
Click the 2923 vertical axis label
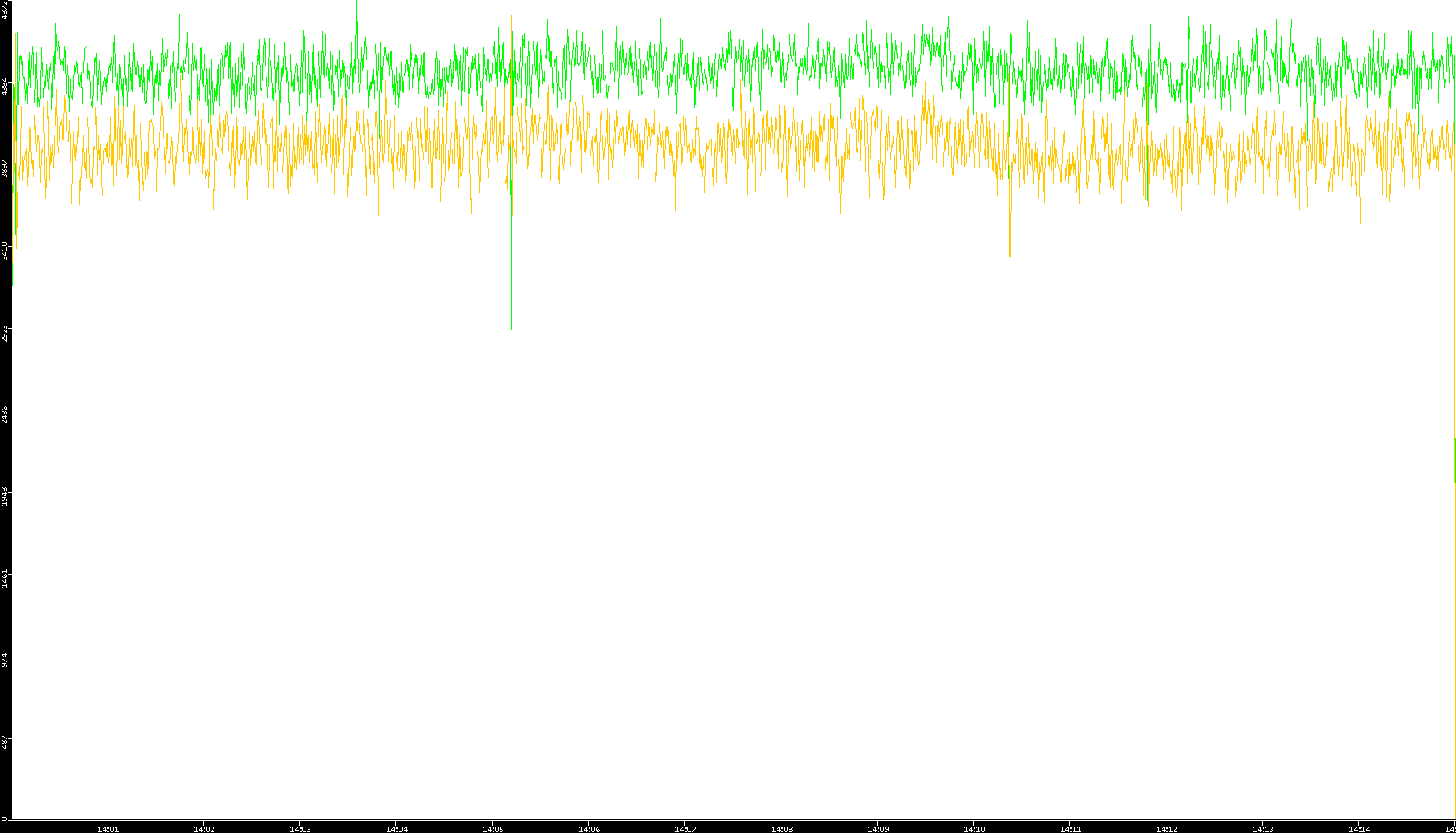click(5, 333)
